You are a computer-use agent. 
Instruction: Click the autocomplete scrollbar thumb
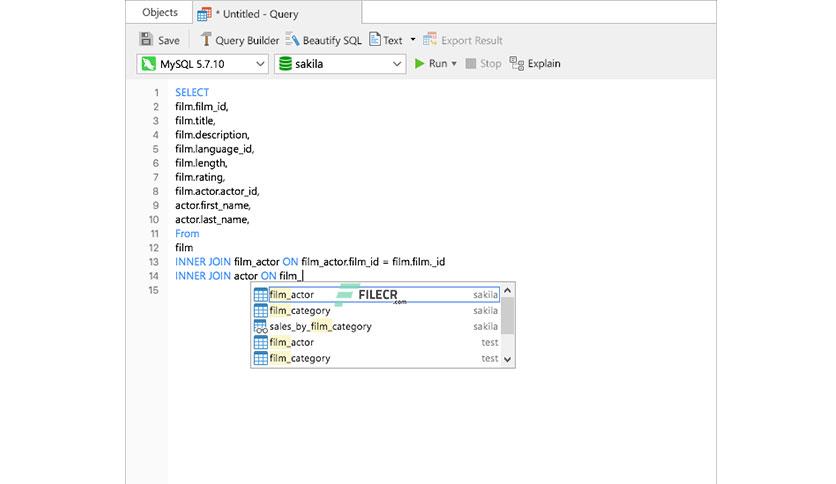click(x=508, y=316)
